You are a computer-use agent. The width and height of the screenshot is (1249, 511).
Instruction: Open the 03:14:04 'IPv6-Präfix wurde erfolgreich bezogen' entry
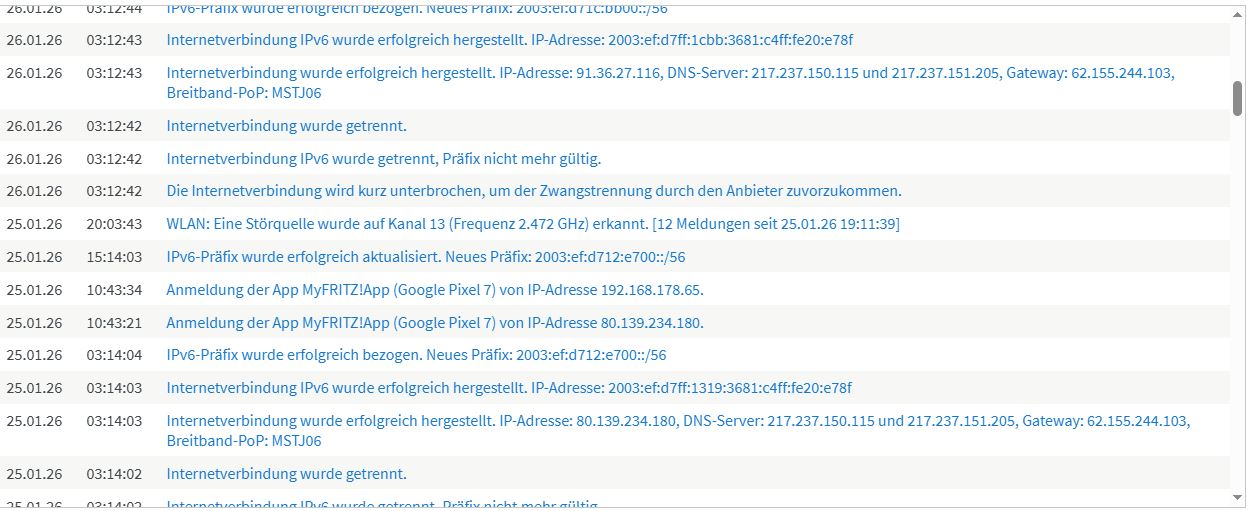coord(416,355)
